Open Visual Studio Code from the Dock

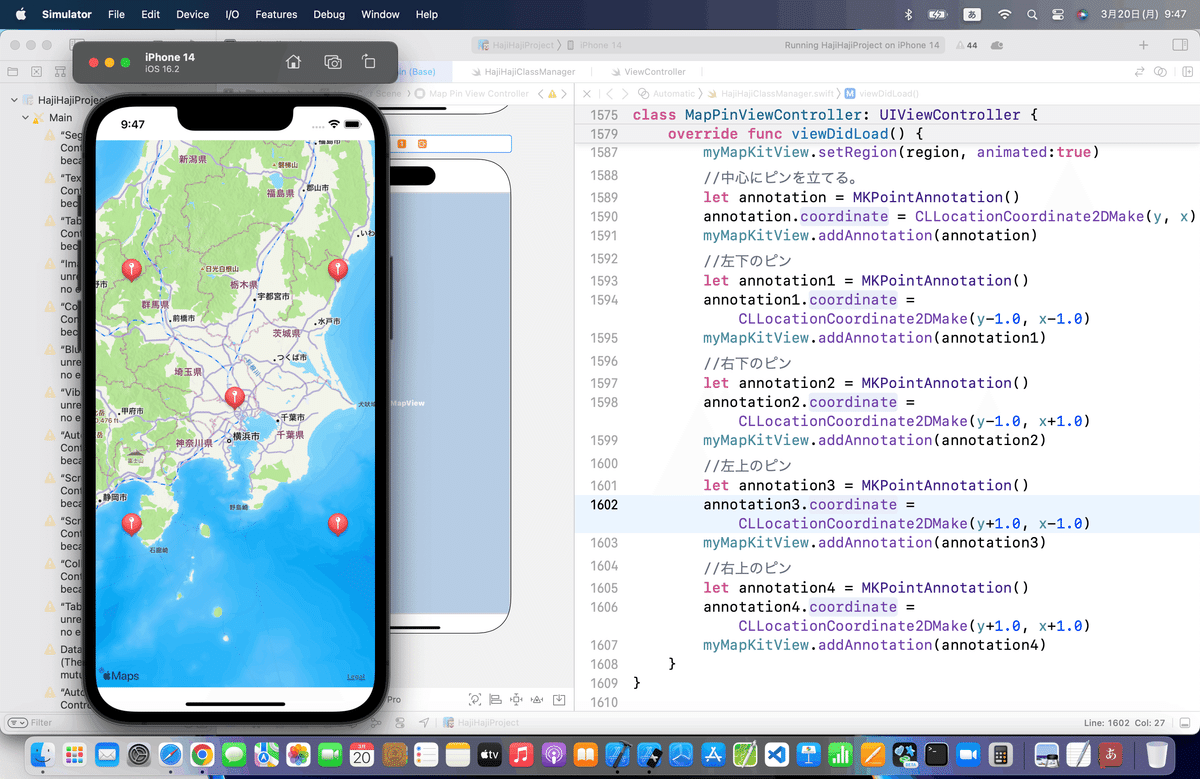778,754
